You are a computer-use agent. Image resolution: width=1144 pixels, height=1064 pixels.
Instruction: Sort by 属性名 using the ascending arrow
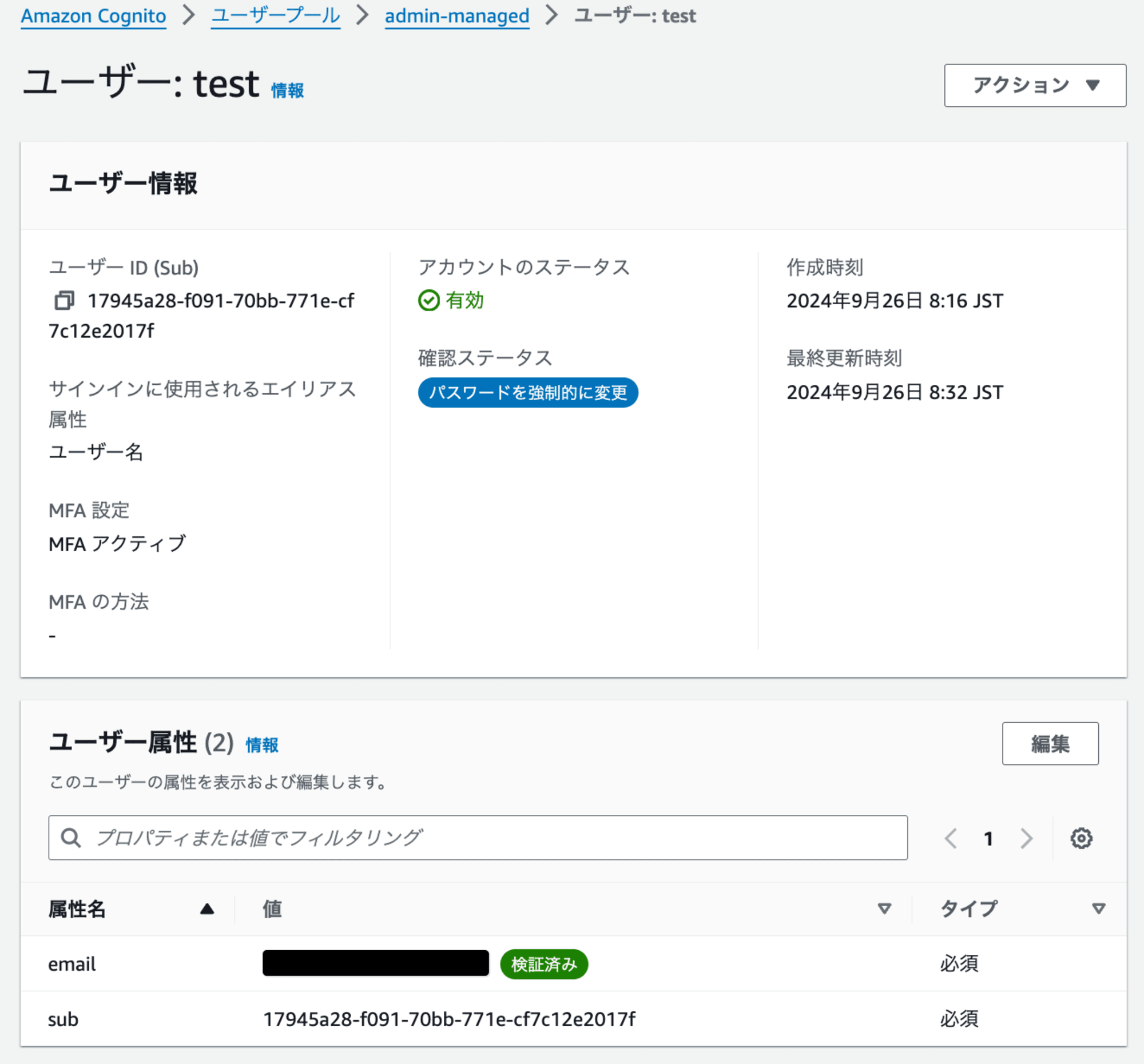click(207, 908)
